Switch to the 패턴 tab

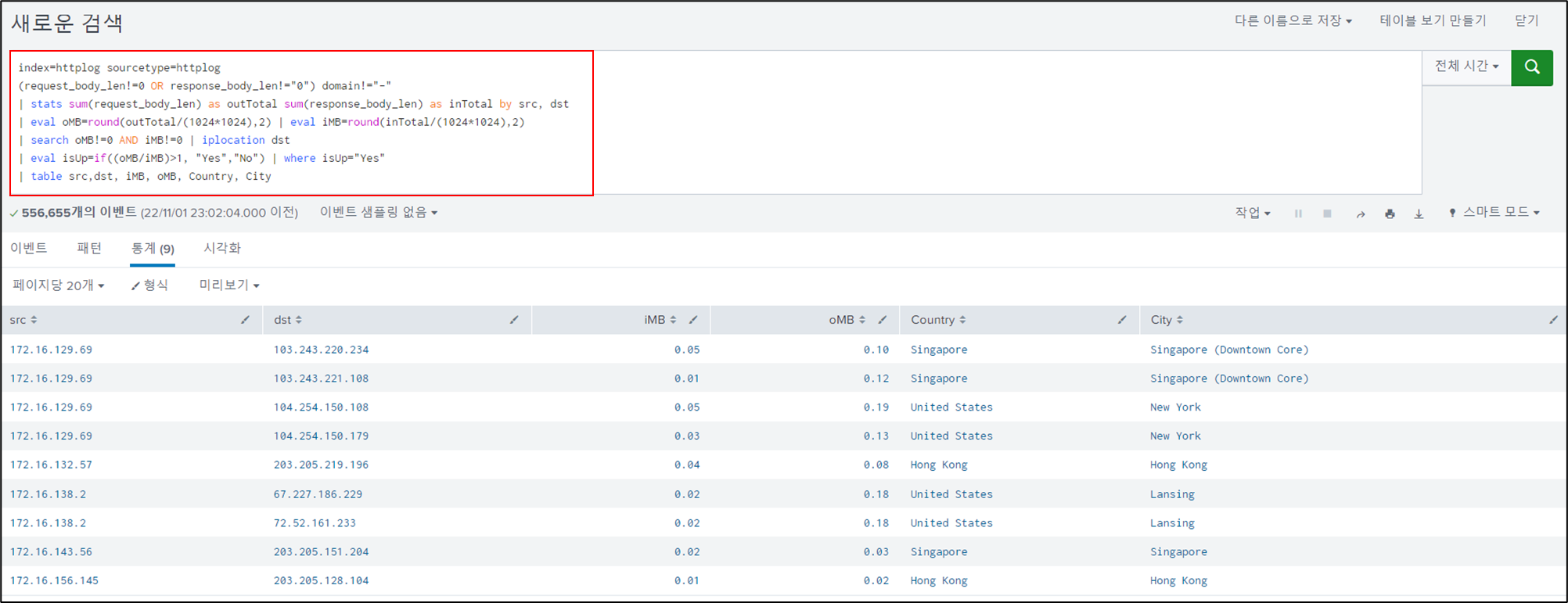coord(89,249)
